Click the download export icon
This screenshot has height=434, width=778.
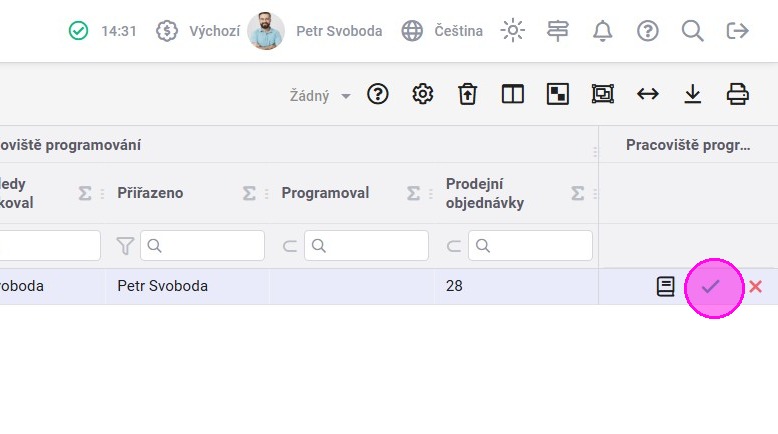point(692,94)
